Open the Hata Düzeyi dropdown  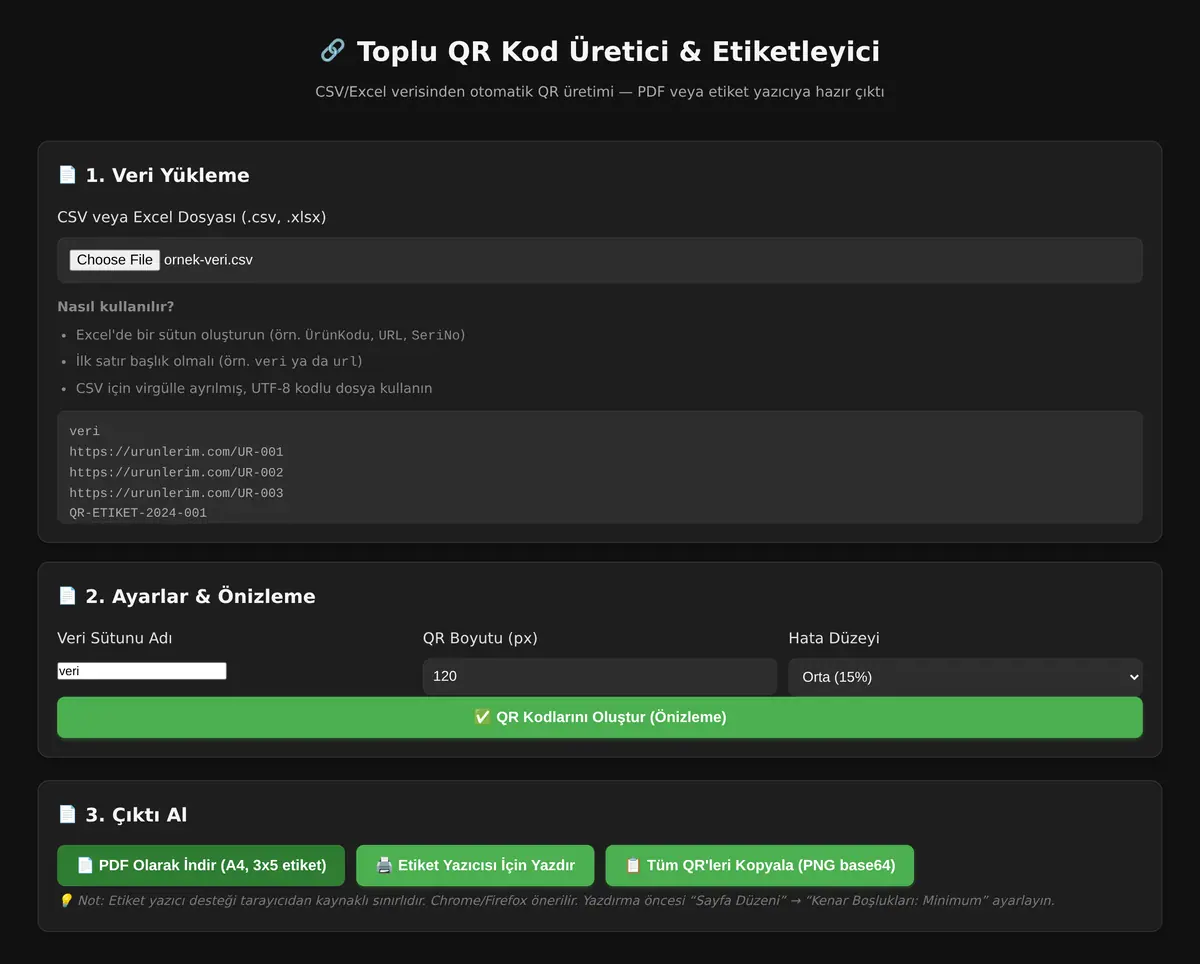point(965,676)
